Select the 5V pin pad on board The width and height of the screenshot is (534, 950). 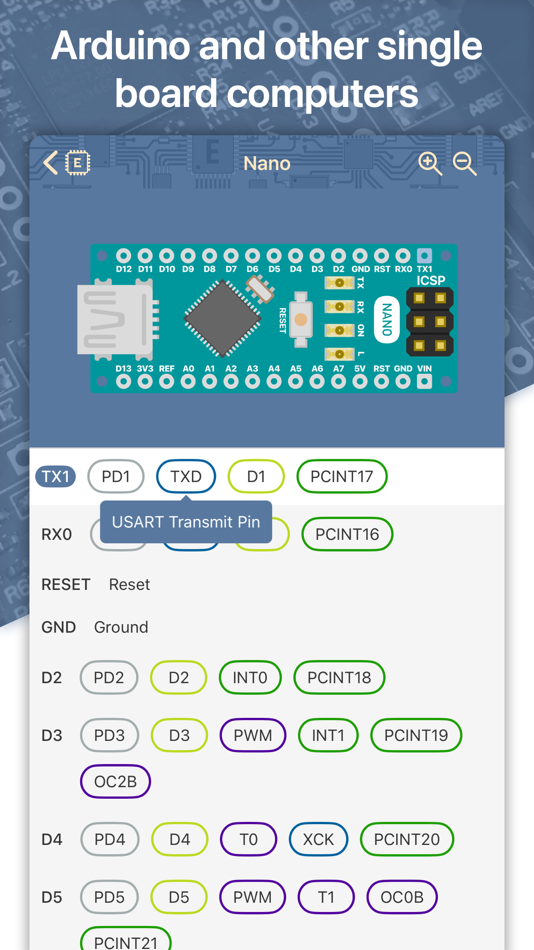point(360,381)
